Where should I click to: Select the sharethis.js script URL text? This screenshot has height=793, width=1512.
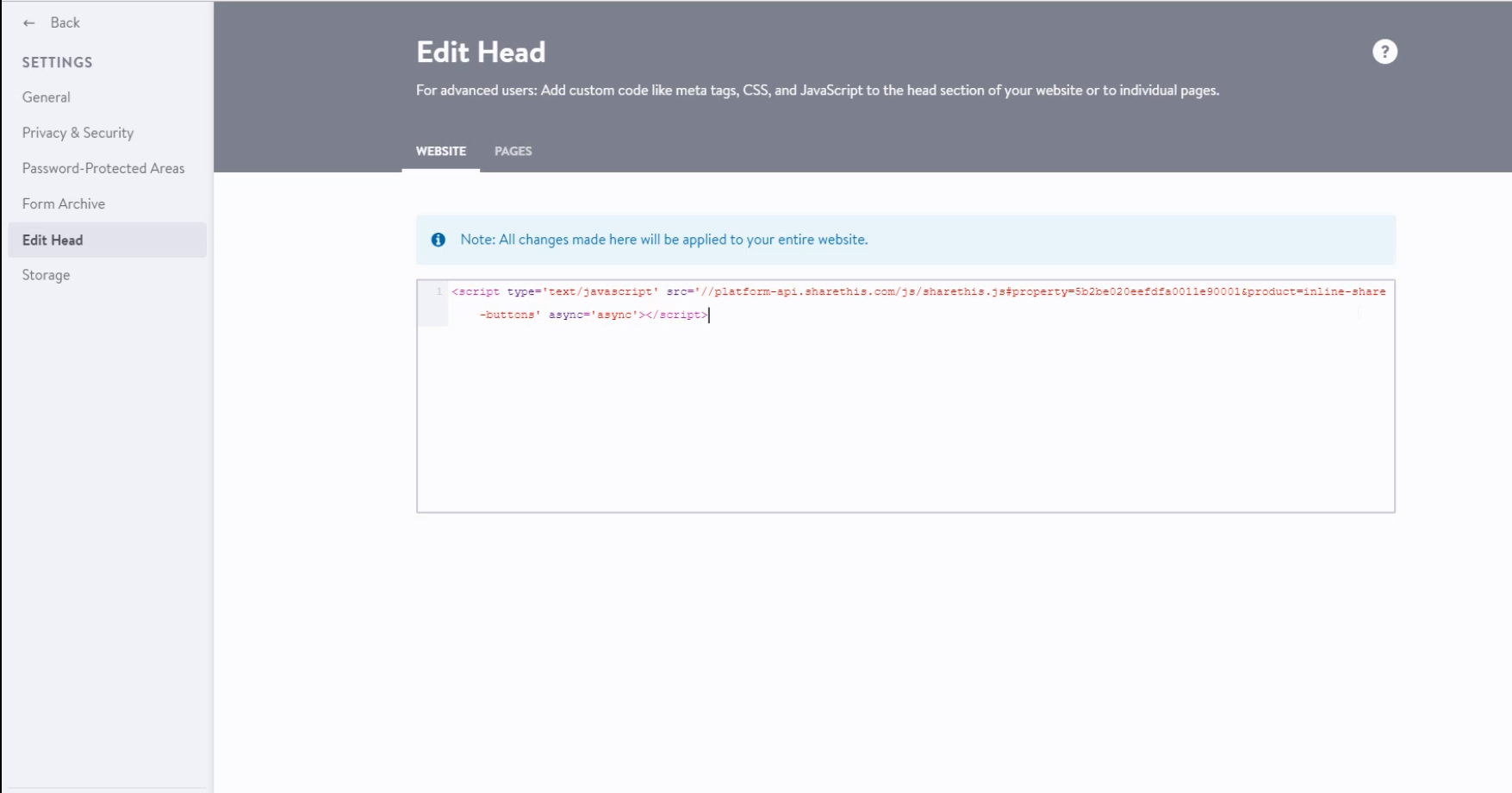(862, 291)
